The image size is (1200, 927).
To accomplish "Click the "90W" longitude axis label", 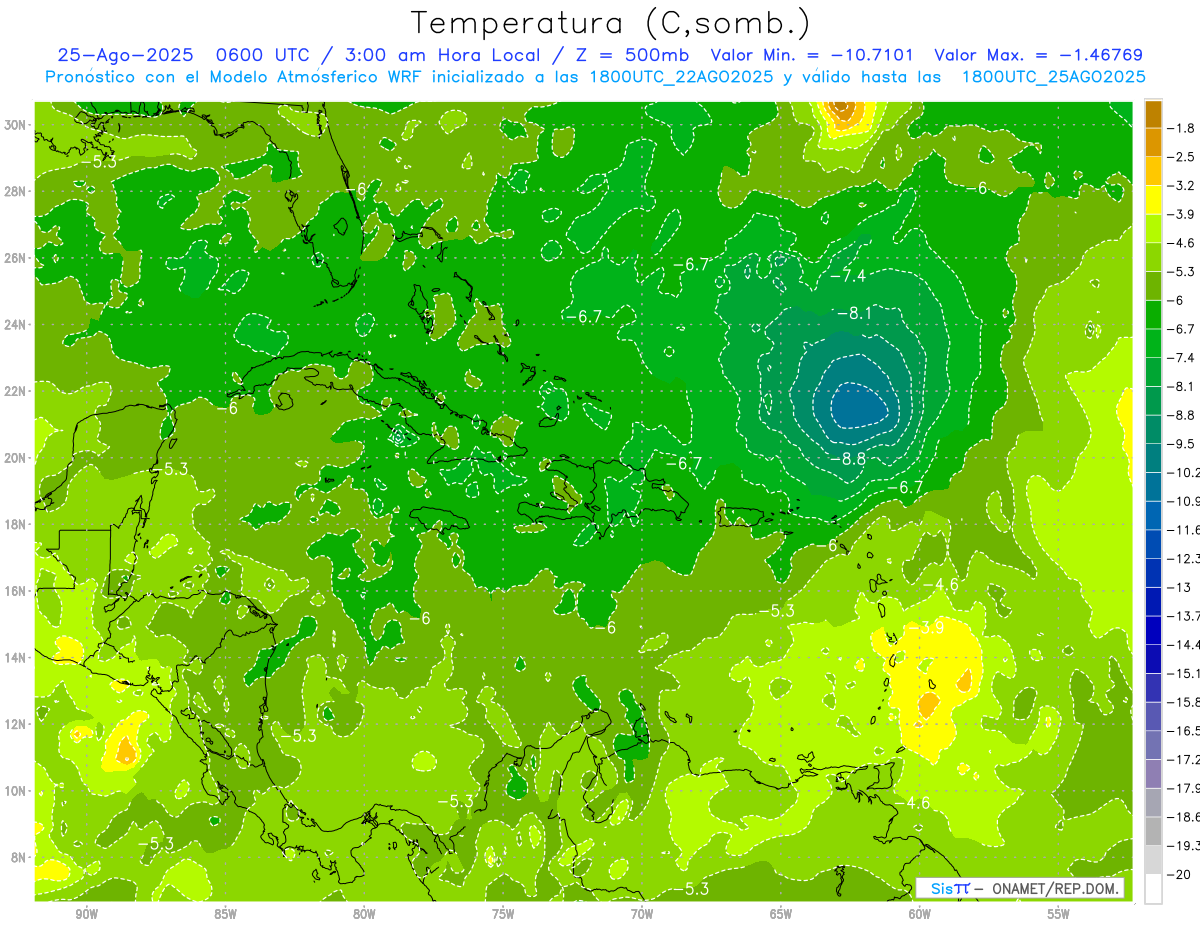I will tap(86, 914).
